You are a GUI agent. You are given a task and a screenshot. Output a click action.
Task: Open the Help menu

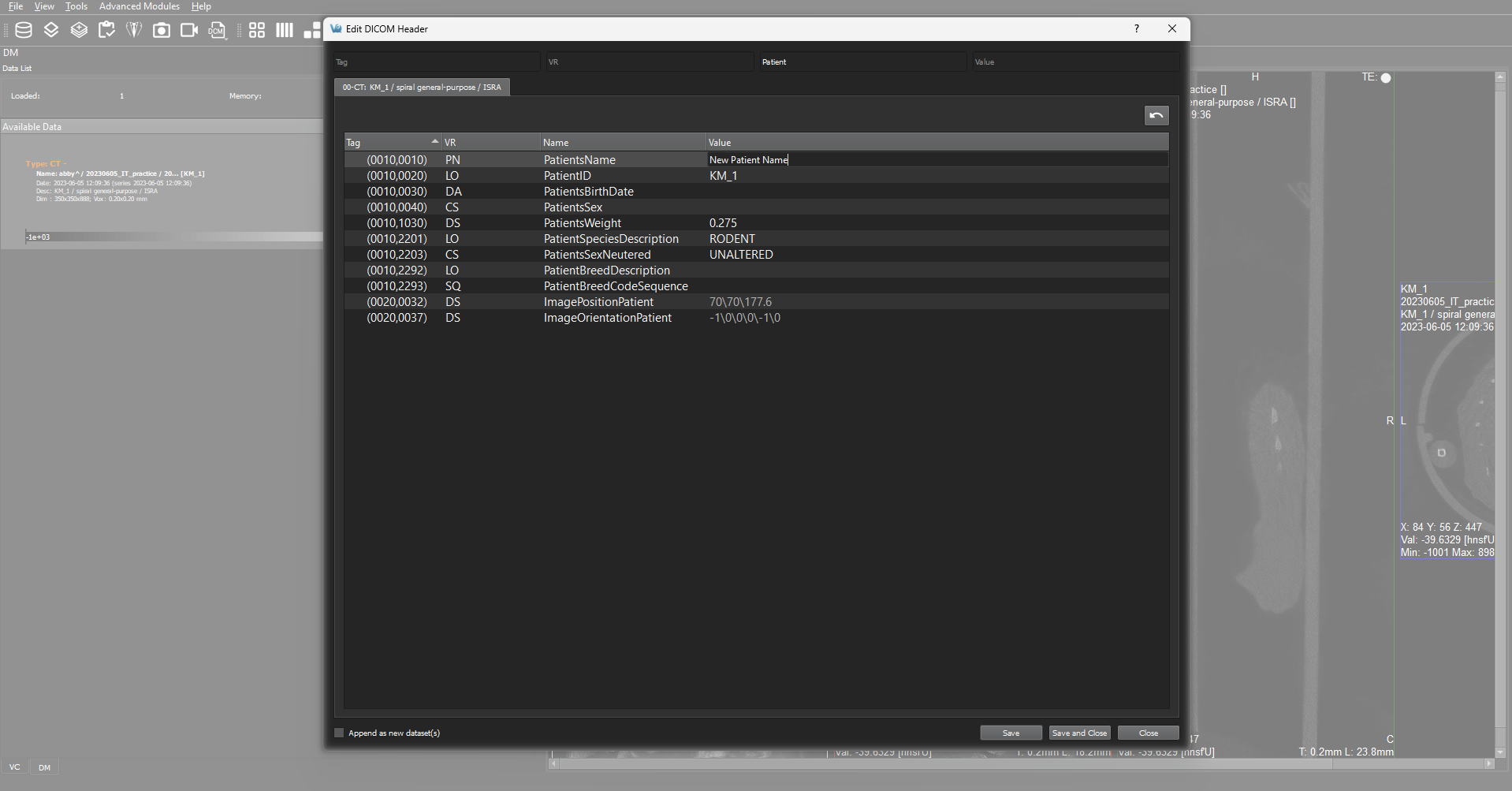[201, 6]
